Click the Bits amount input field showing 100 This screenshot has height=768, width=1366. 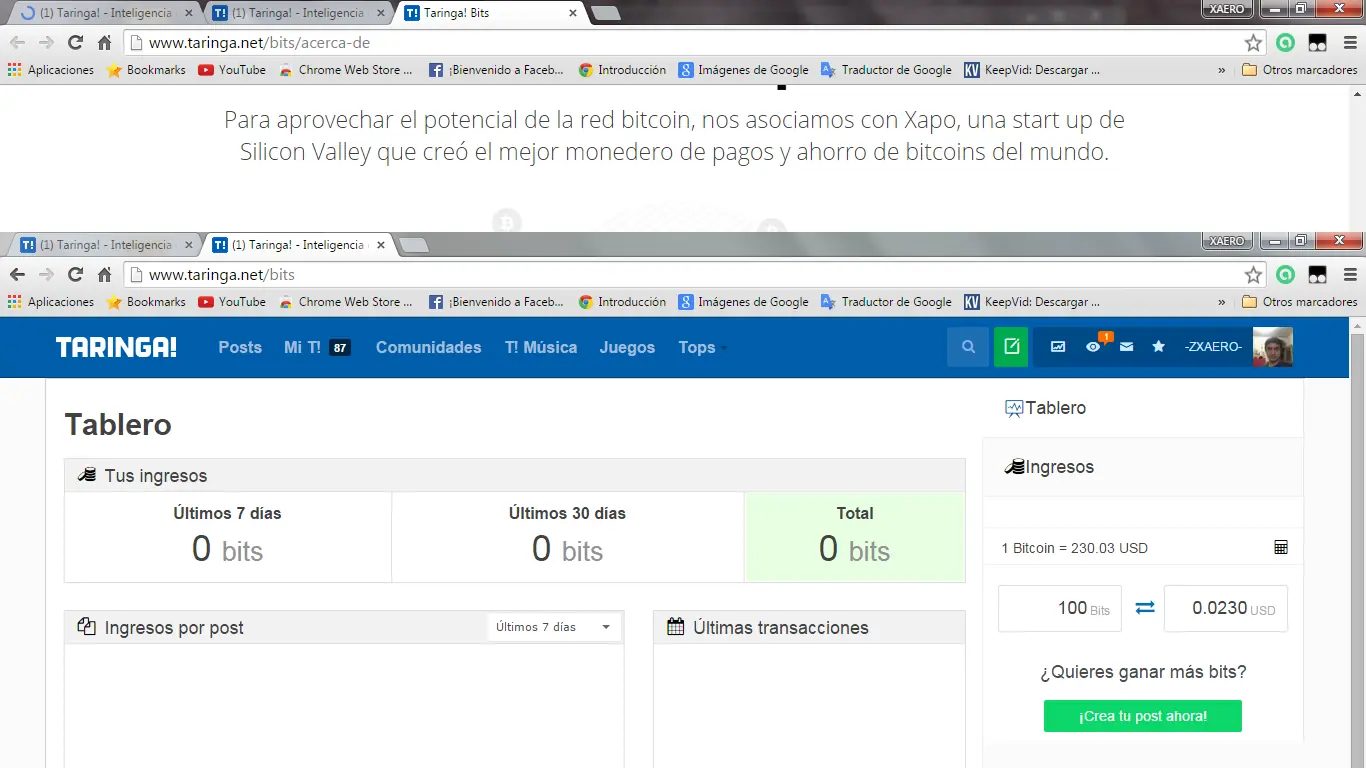[1060, 608]
